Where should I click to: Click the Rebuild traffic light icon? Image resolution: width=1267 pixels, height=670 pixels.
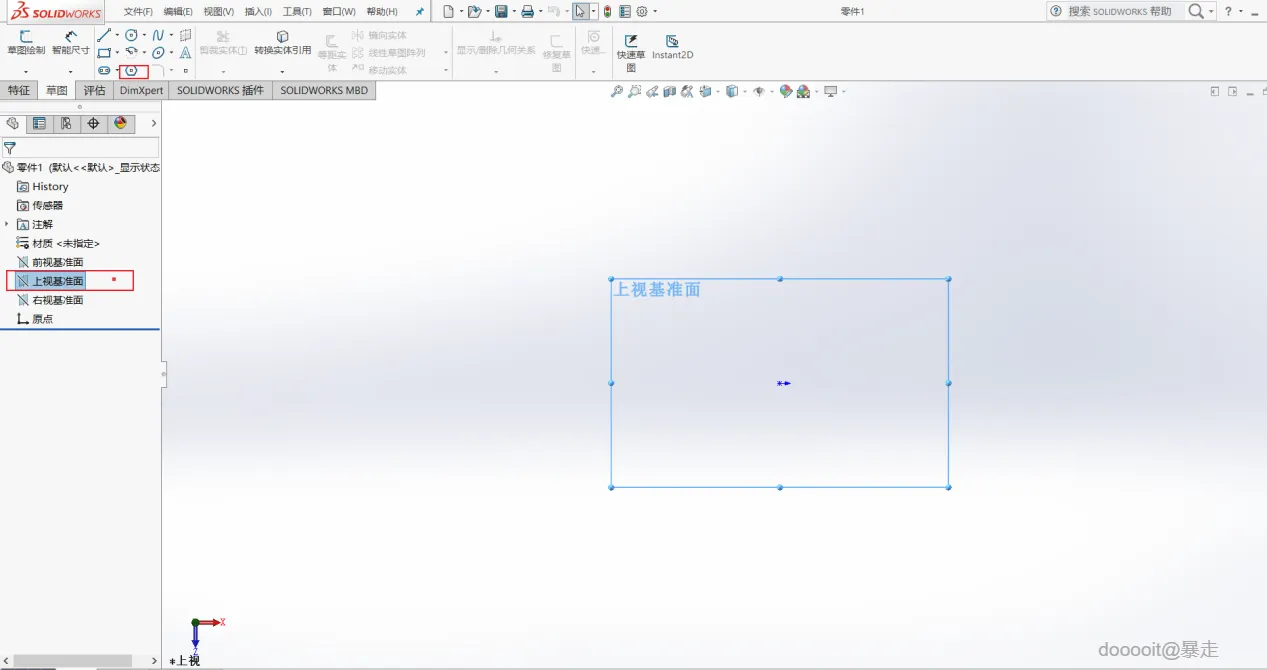[607, 11]
